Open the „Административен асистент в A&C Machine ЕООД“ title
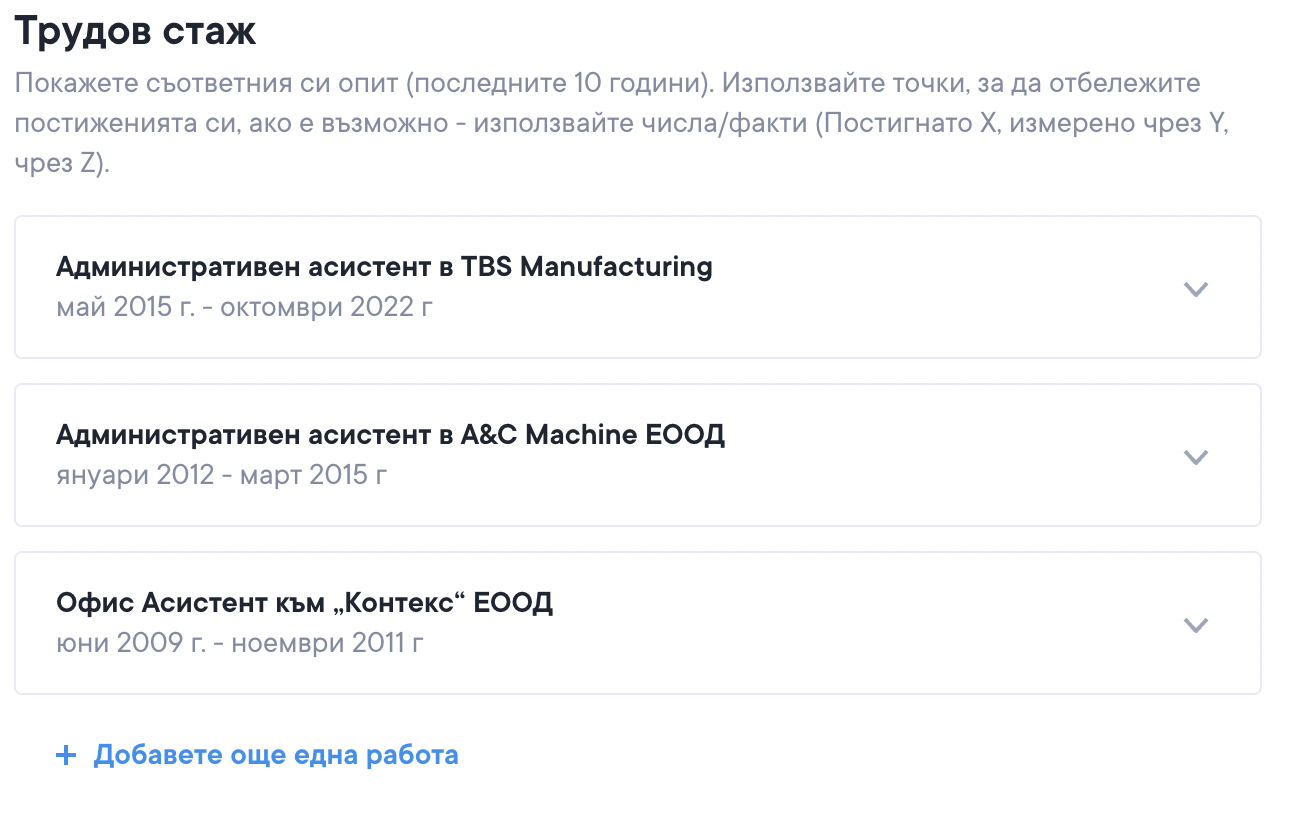 click(390, 436)
